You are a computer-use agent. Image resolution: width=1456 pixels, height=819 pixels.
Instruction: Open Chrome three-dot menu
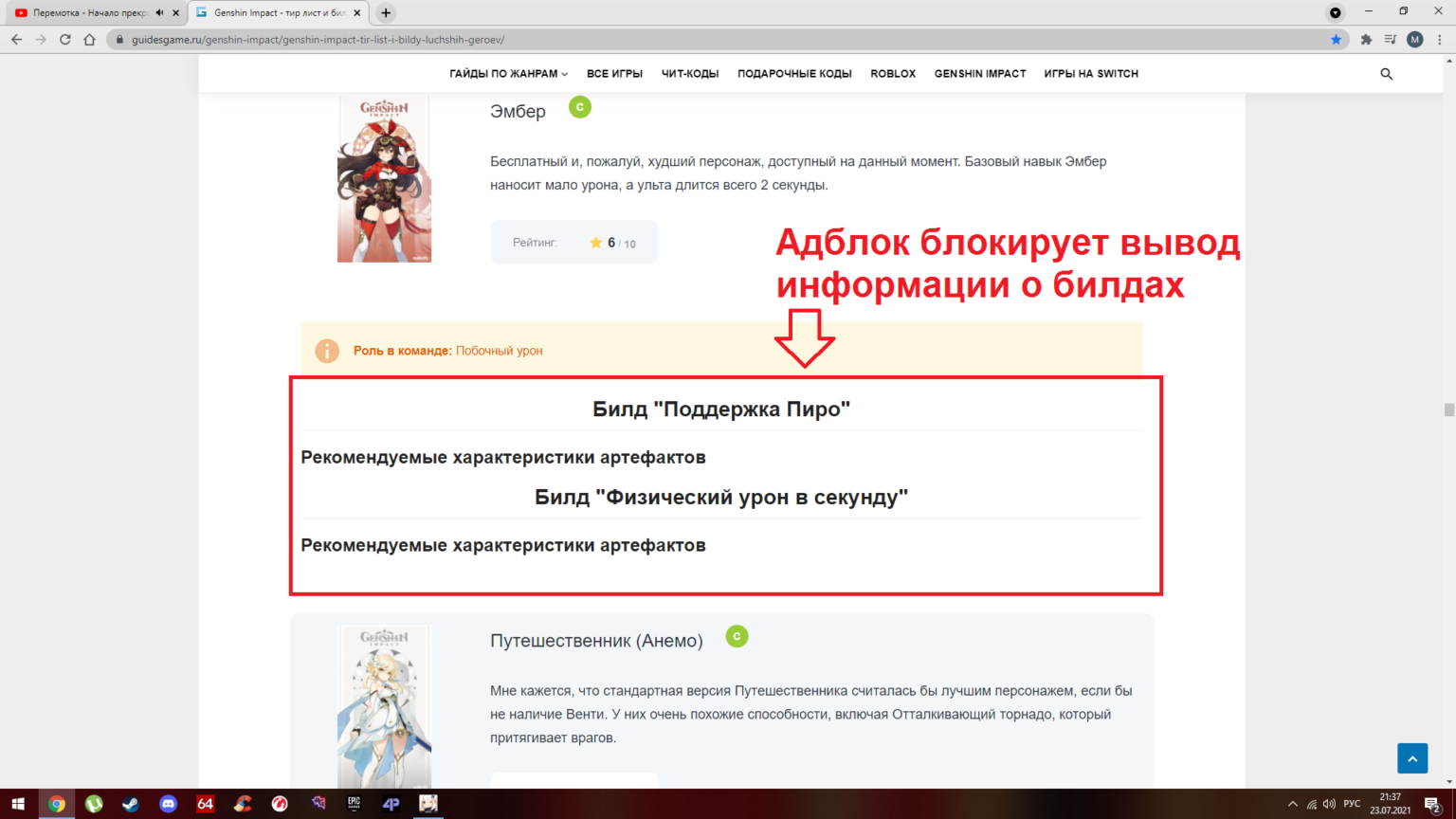click(x=1440, y=40)
